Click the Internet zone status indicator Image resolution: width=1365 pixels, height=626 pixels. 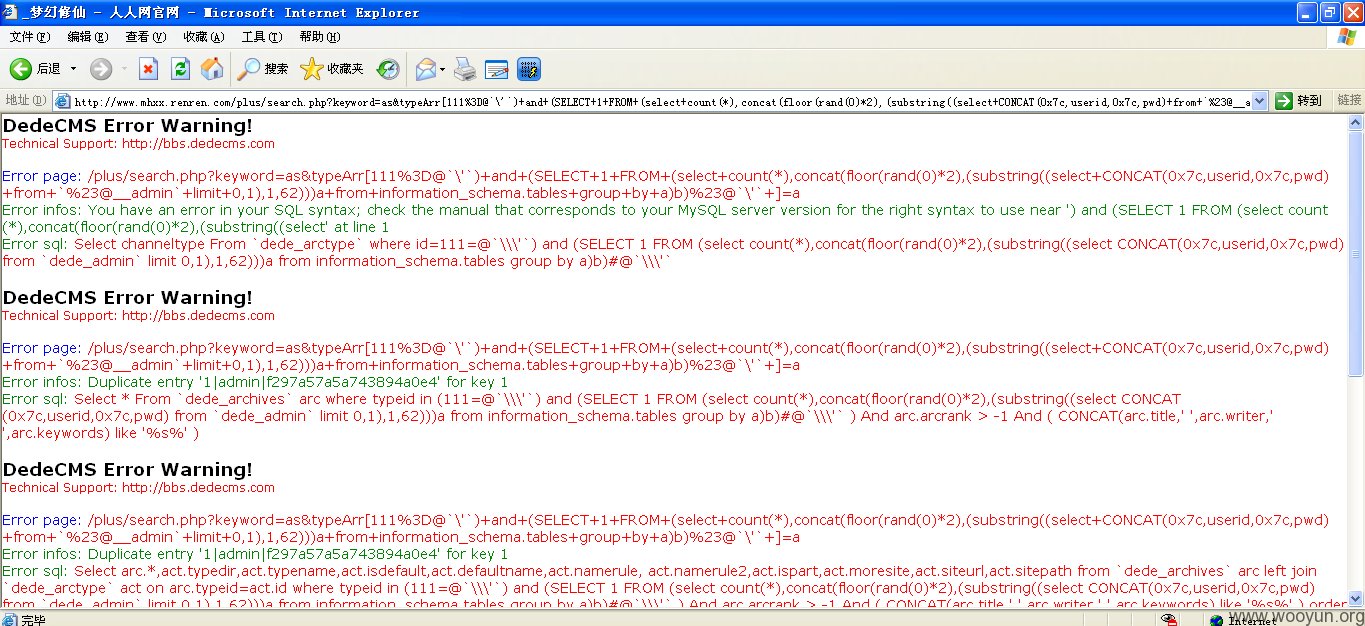coord(1245,620)
